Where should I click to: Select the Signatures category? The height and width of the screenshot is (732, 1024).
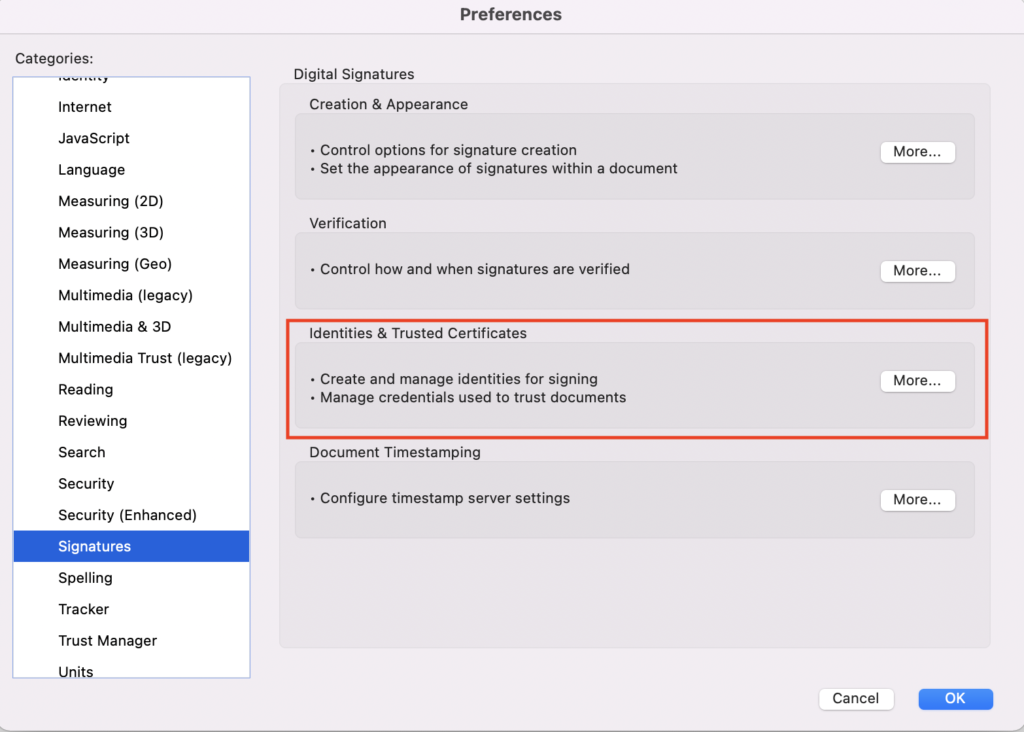(95, 547)
